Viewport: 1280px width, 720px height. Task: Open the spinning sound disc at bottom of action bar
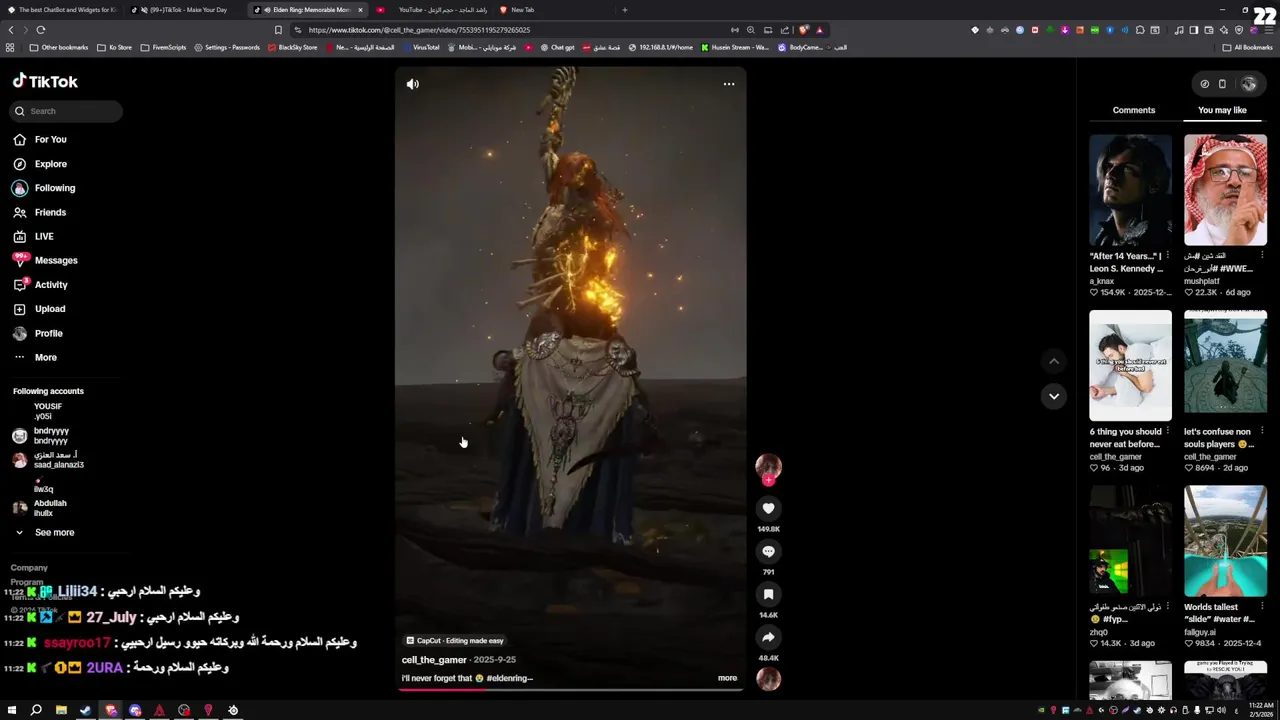point(768,679)
